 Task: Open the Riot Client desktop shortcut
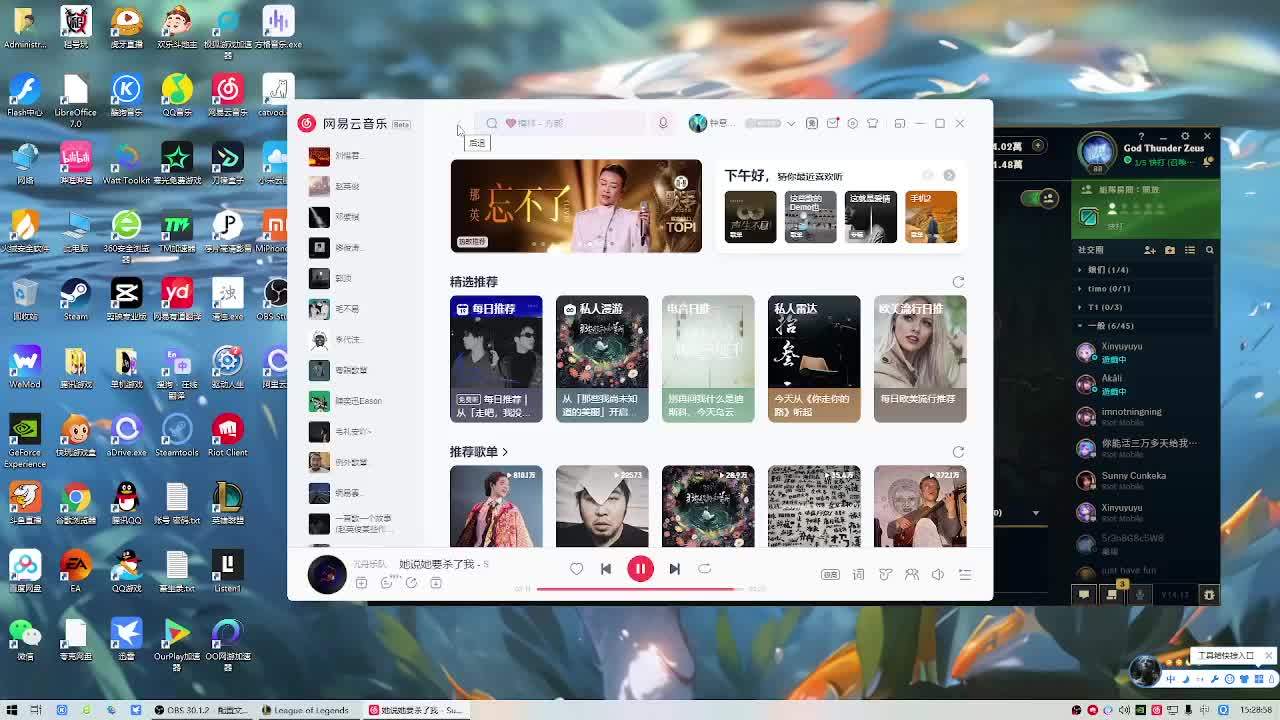point(228,436)
